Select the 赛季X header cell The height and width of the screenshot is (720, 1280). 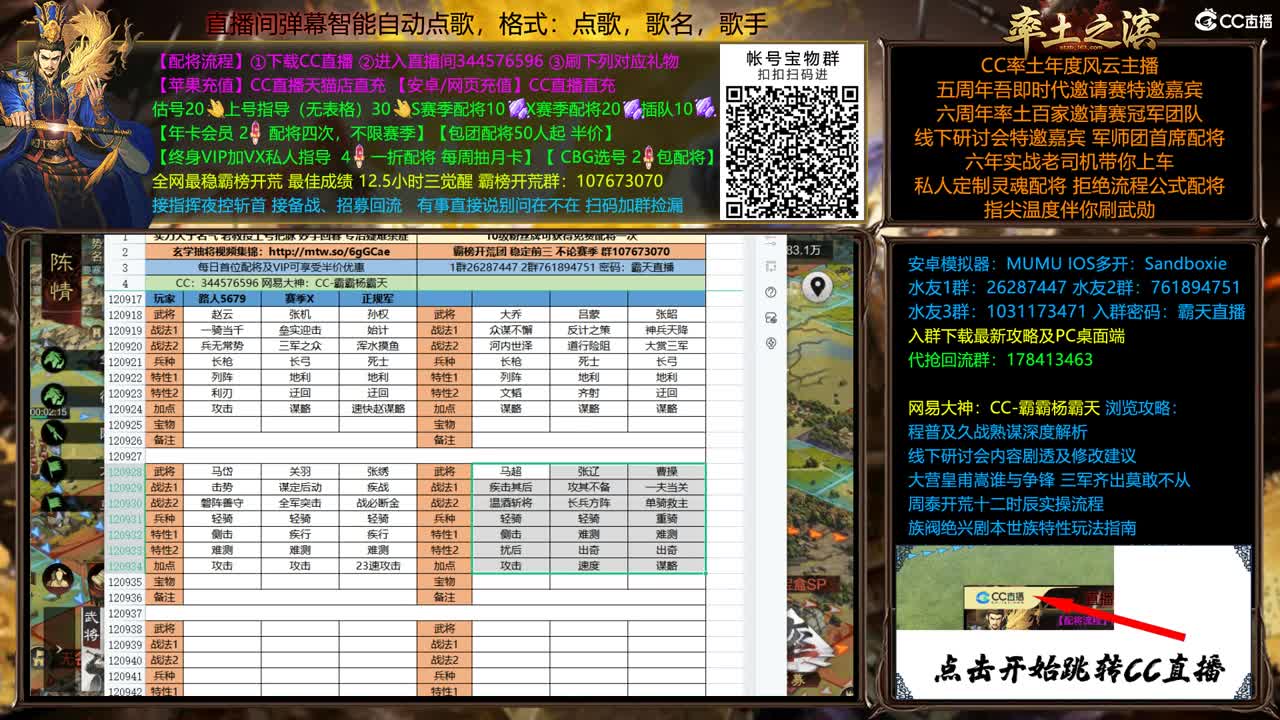click(299, 299)
